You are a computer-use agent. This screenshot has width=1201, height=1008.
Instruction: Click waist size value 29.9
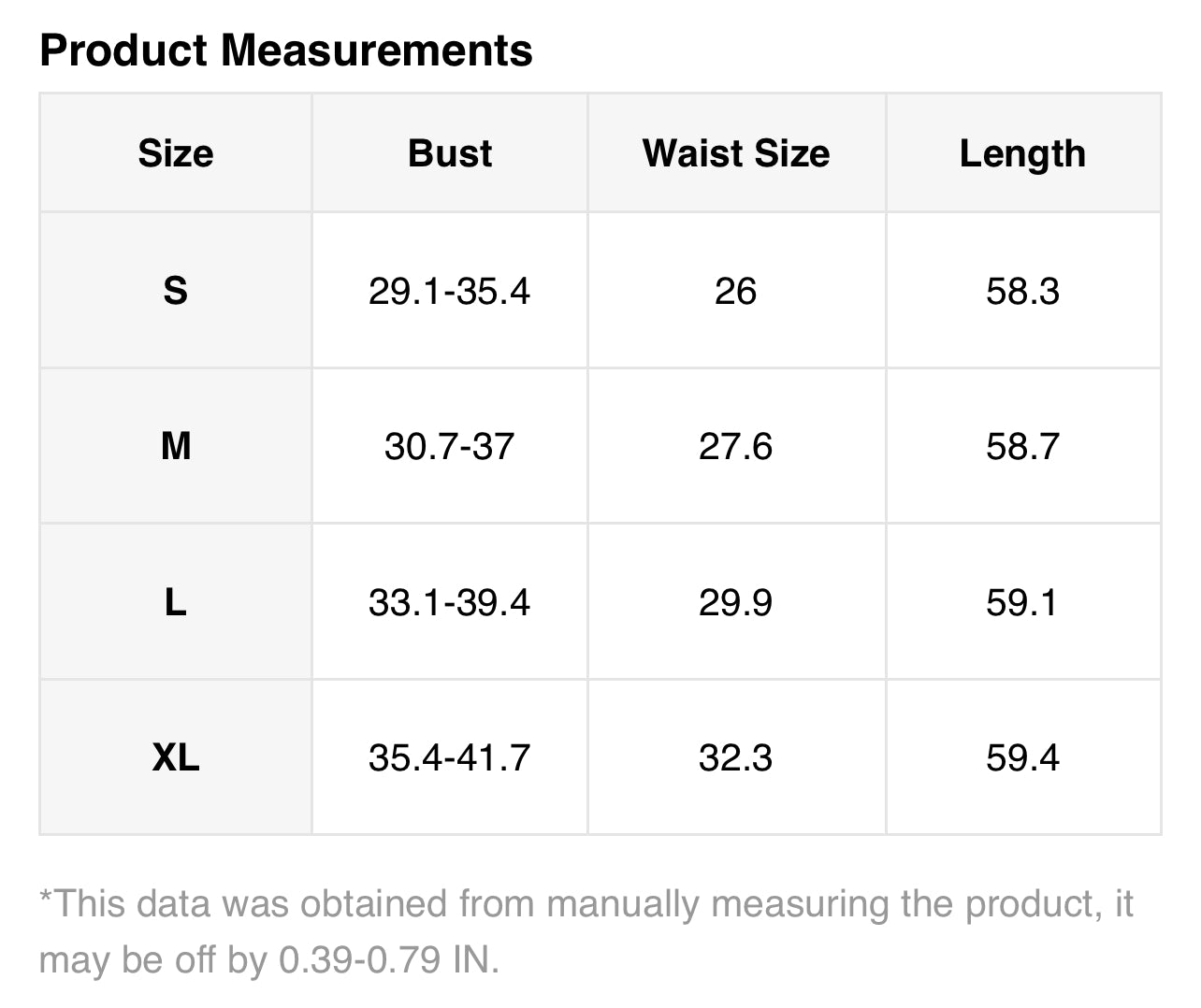pos(736,602)
